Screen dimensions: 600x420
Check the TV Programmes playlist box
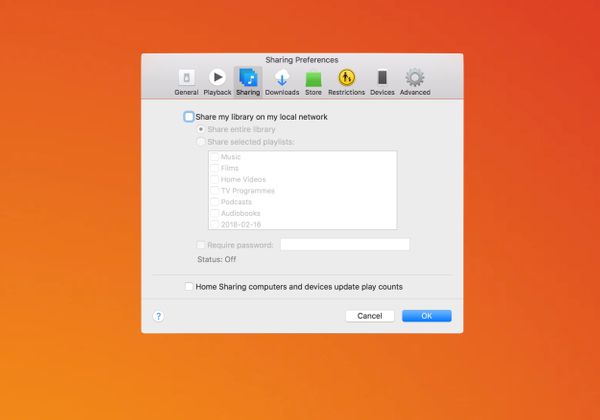[x=214, y=191]
